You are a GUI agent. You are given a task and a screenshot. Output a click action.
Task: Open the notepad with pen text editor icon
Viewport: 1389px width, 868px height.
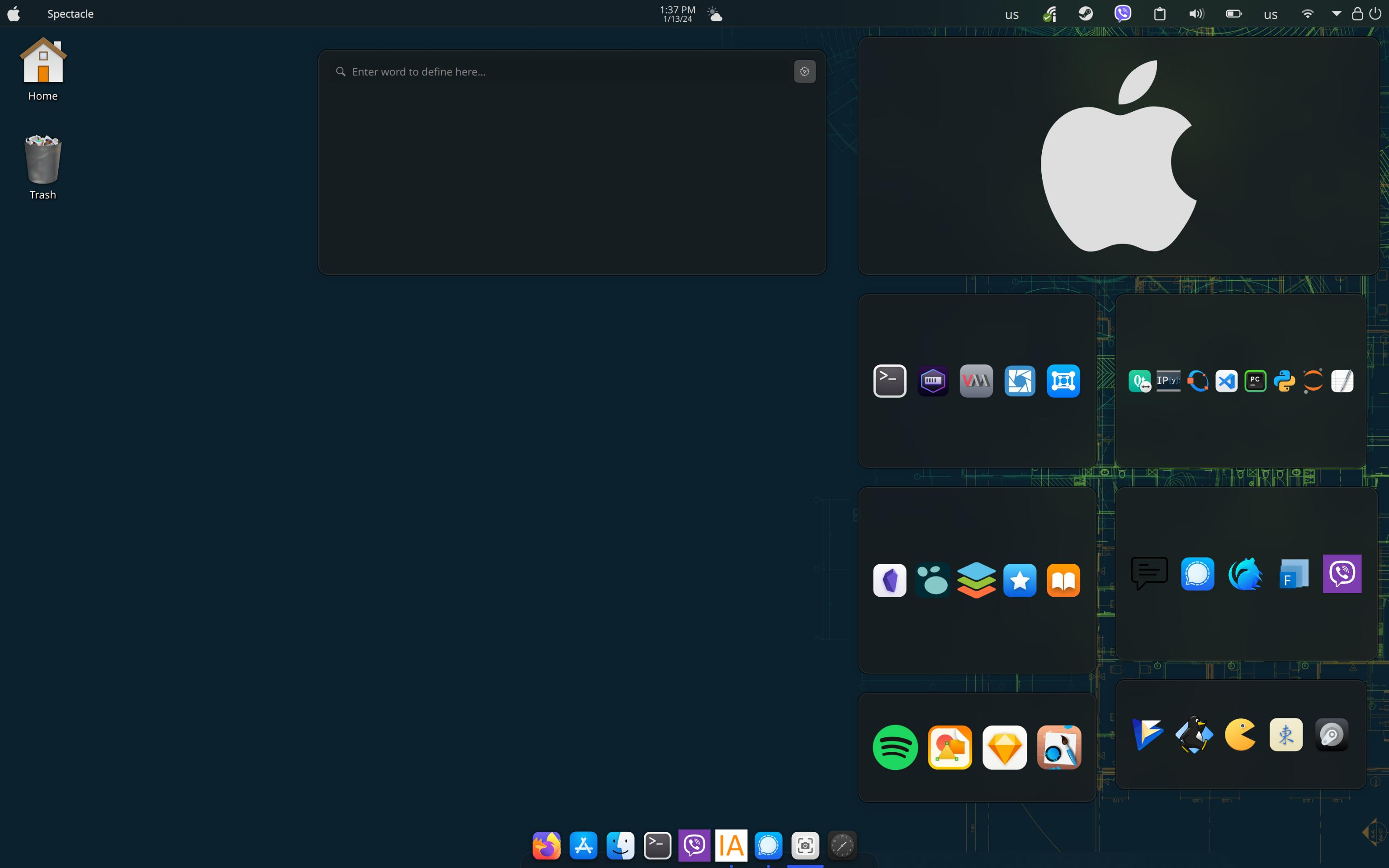point(1342,381)
